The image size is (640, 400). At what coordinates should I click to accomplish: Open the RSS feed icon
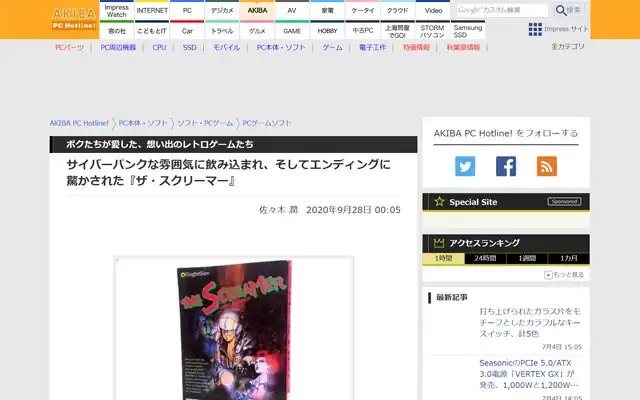coord(547,166)
